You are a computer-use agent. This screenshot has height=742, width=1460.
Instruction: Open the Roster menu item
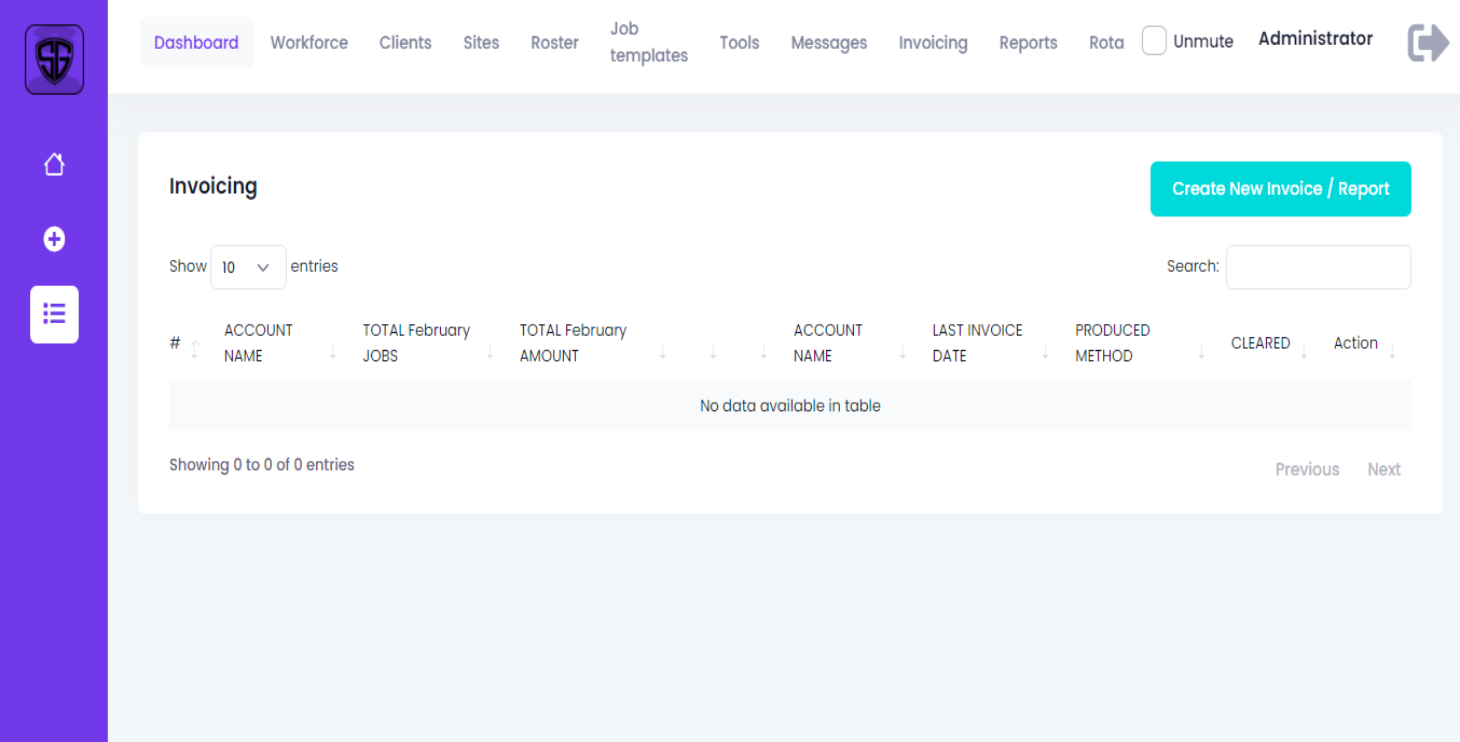click(555, 43)
